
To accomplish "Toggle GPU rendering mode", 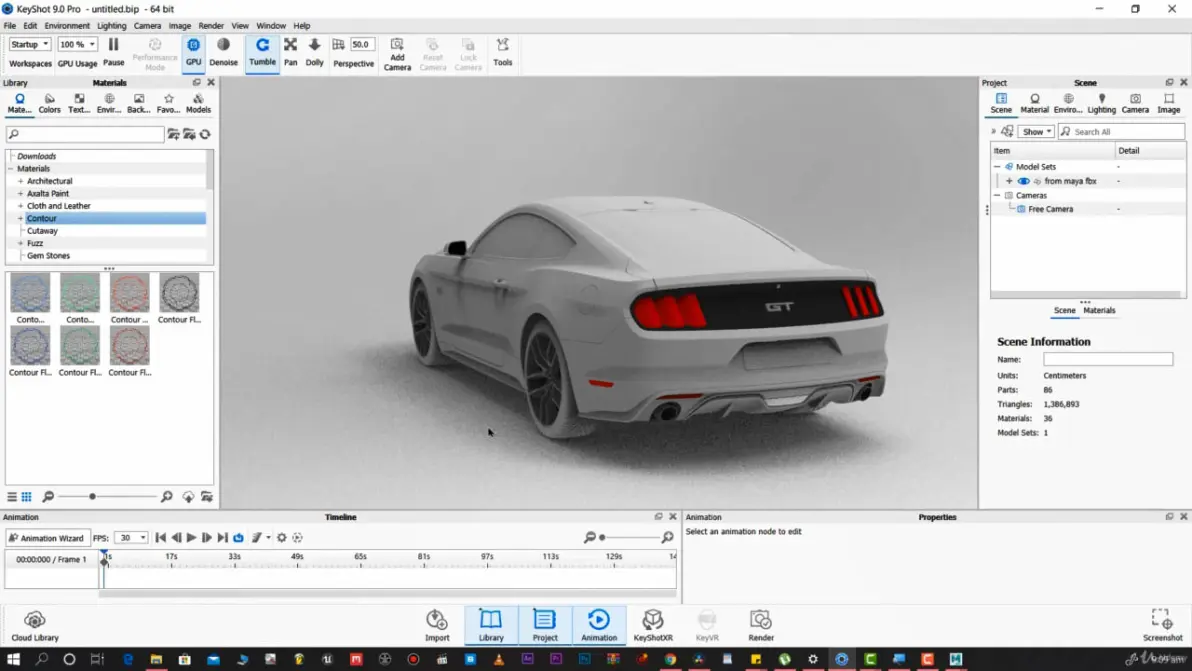I will (193, 52).
